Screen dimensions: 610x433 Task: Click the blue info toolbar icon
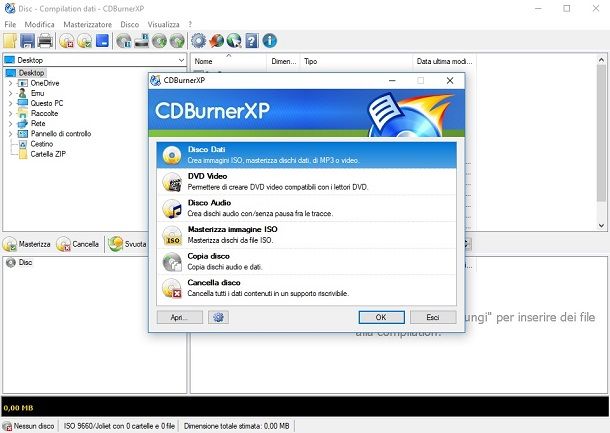click(270, 40)
